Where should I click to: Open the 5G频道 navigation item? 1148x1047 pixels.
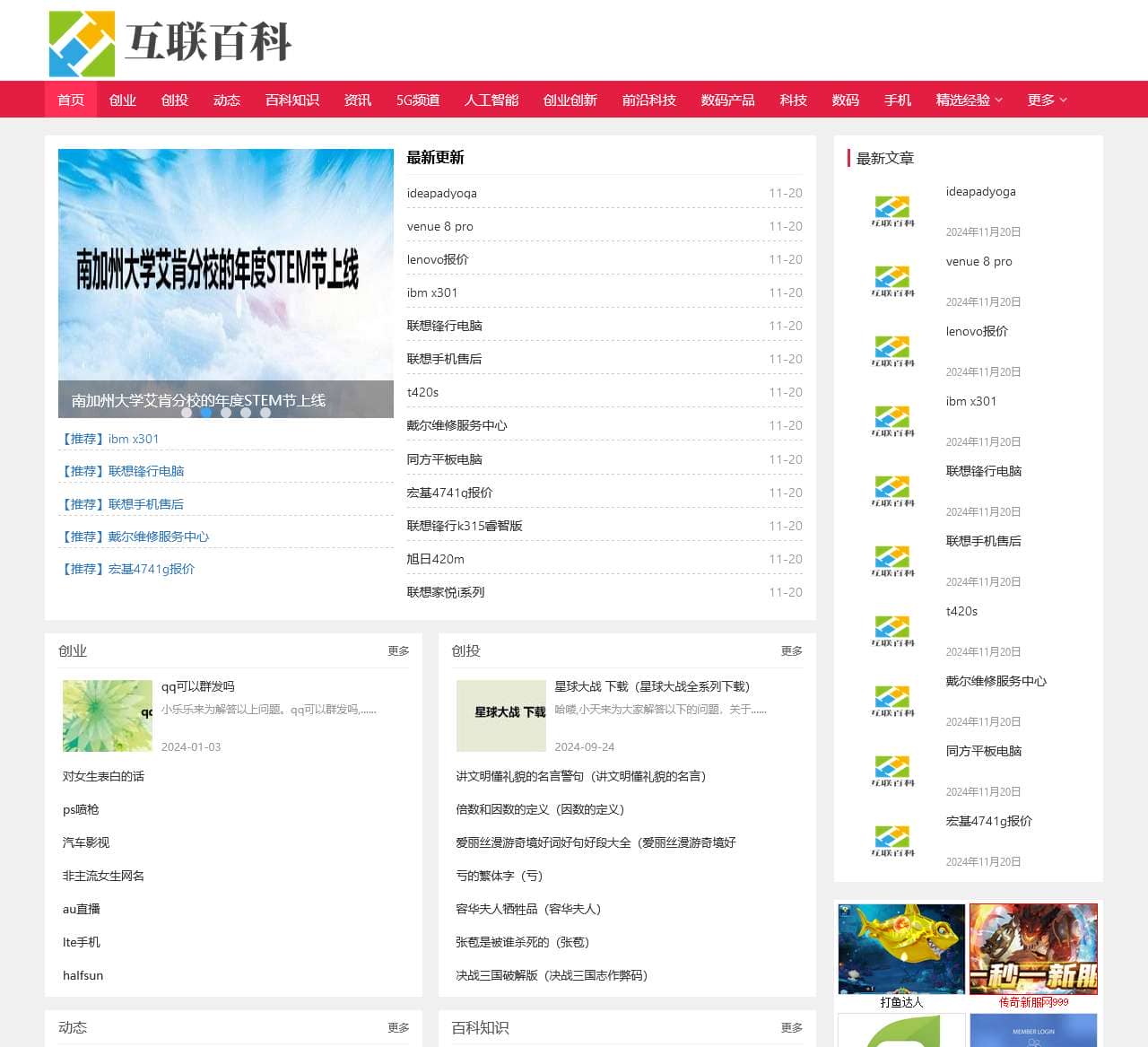tap(418, 100)
